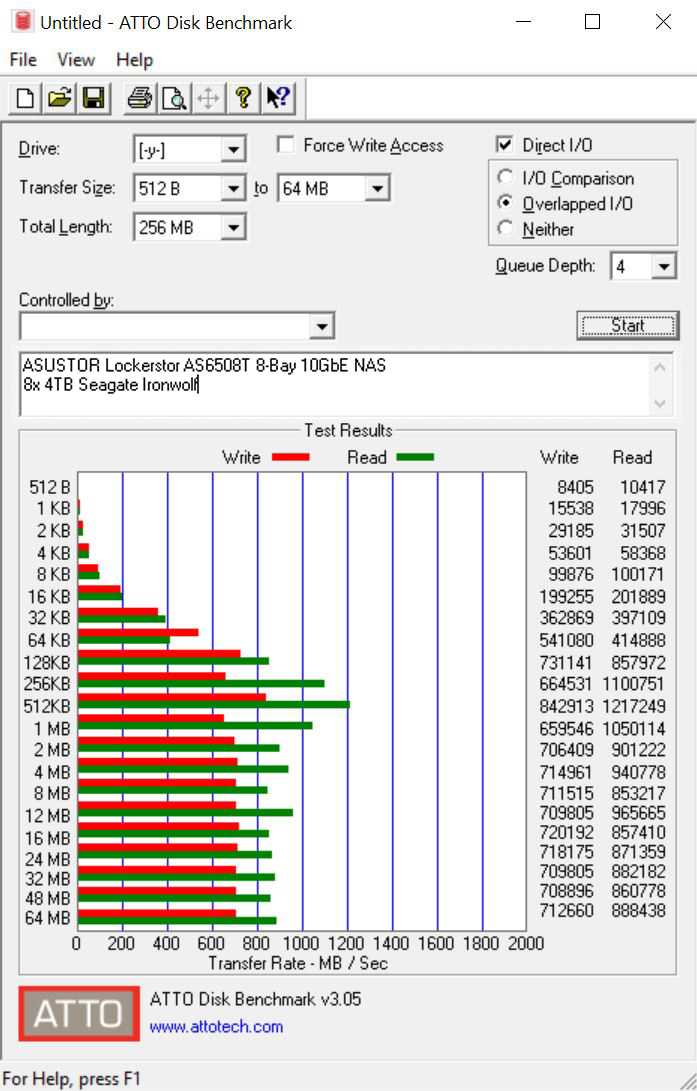The height and width of the screenshot is (1091, 697).
Task: Open About via the yellow question mark icon
Action: (x=243, y=98)
